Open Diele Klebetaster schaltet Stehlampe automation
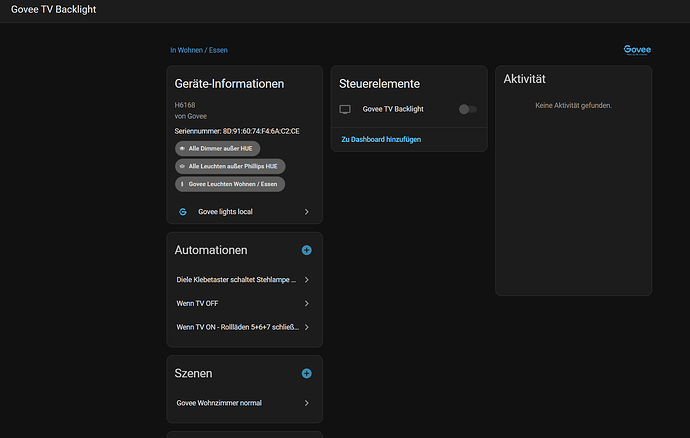This screenshot has height=438, width=690. [x=244, y=280]
